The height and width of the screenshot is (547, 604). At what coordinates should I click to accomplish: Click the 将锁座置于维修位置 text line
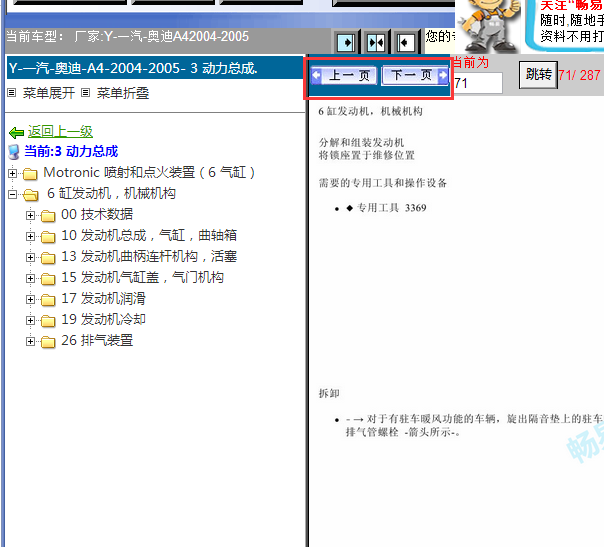point(367,155)
